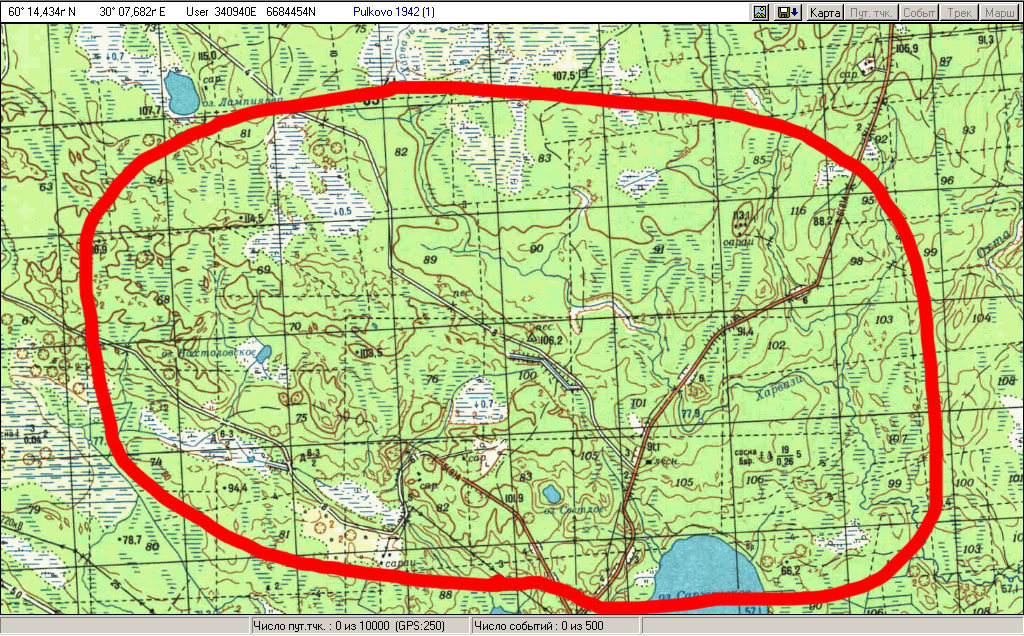Image resolution: width=1024 pixels, height=636 pixels.
Task: Click the map image icon in toolbar
Action: 760,12
